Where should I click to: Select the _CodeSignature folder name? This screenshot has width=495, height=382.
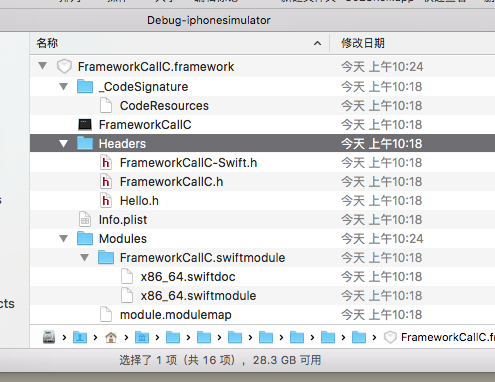[144, 87]
